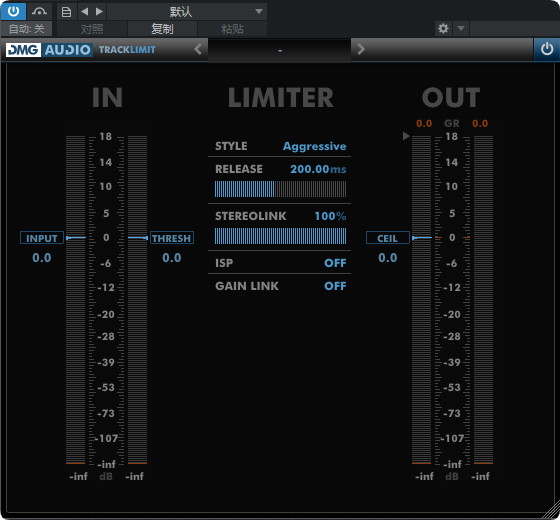Toggle the blue plugin power button top-left
560x520 pixels.
[x=13, y=11]
